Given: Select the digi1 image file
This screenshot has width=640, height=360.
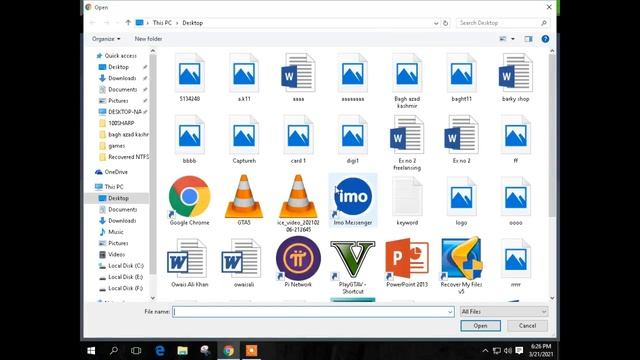Looking at the screenshot, I should pos(353,140).
